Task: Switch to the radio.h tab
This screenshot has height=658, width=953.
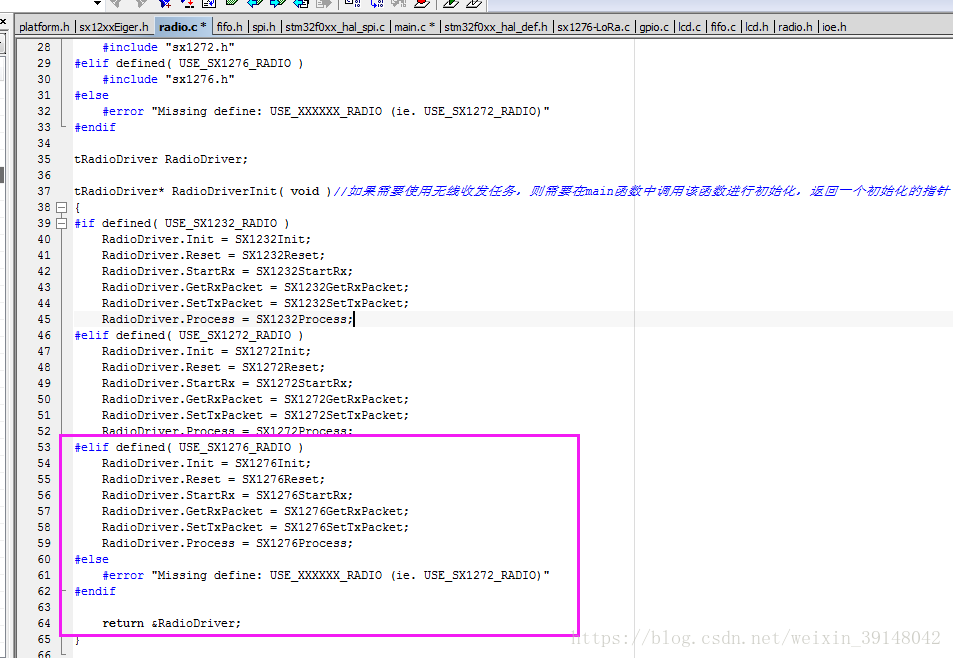Action: point(795,27)
